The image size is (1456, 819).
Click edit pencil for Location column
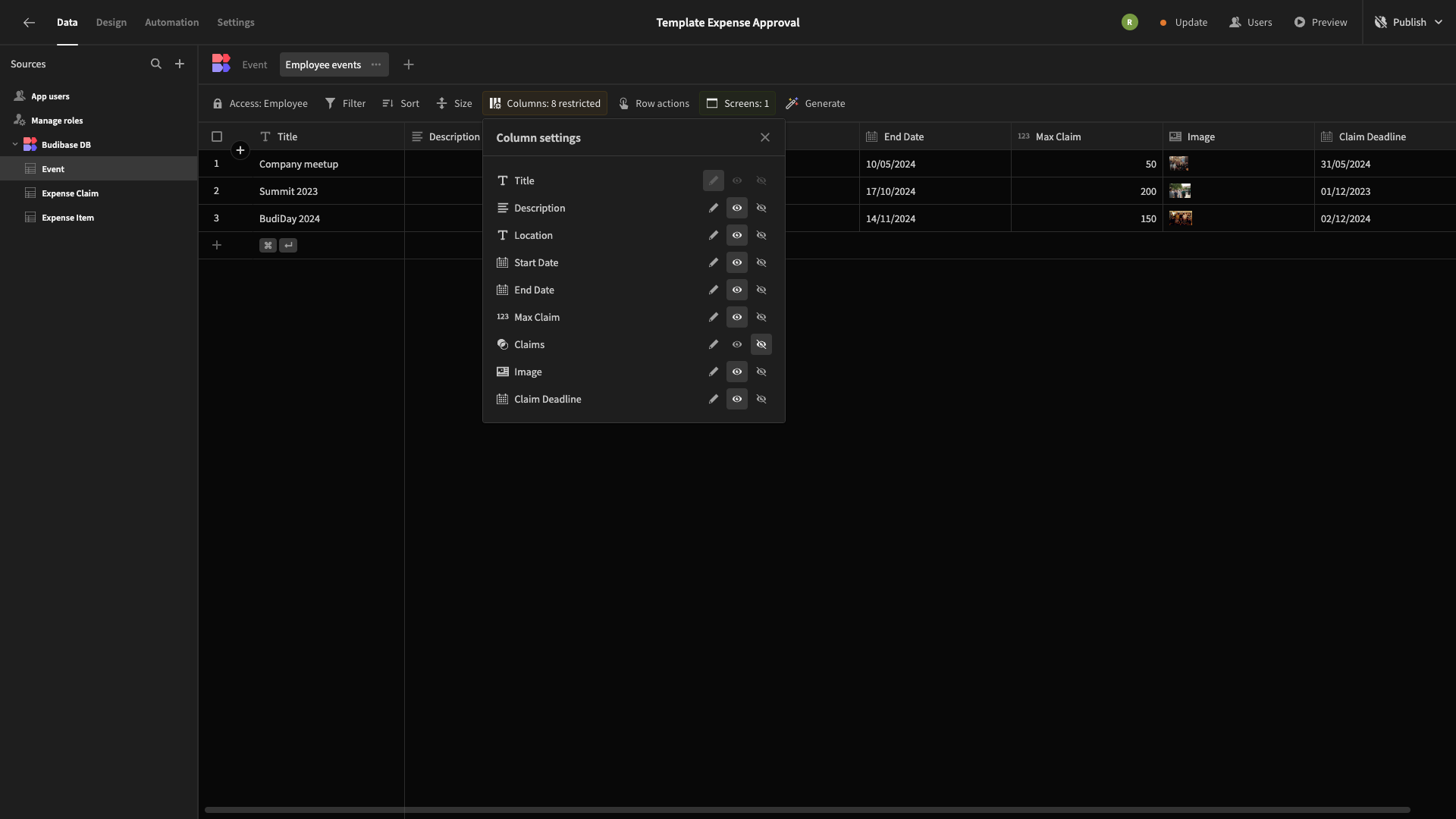(714, 235)
